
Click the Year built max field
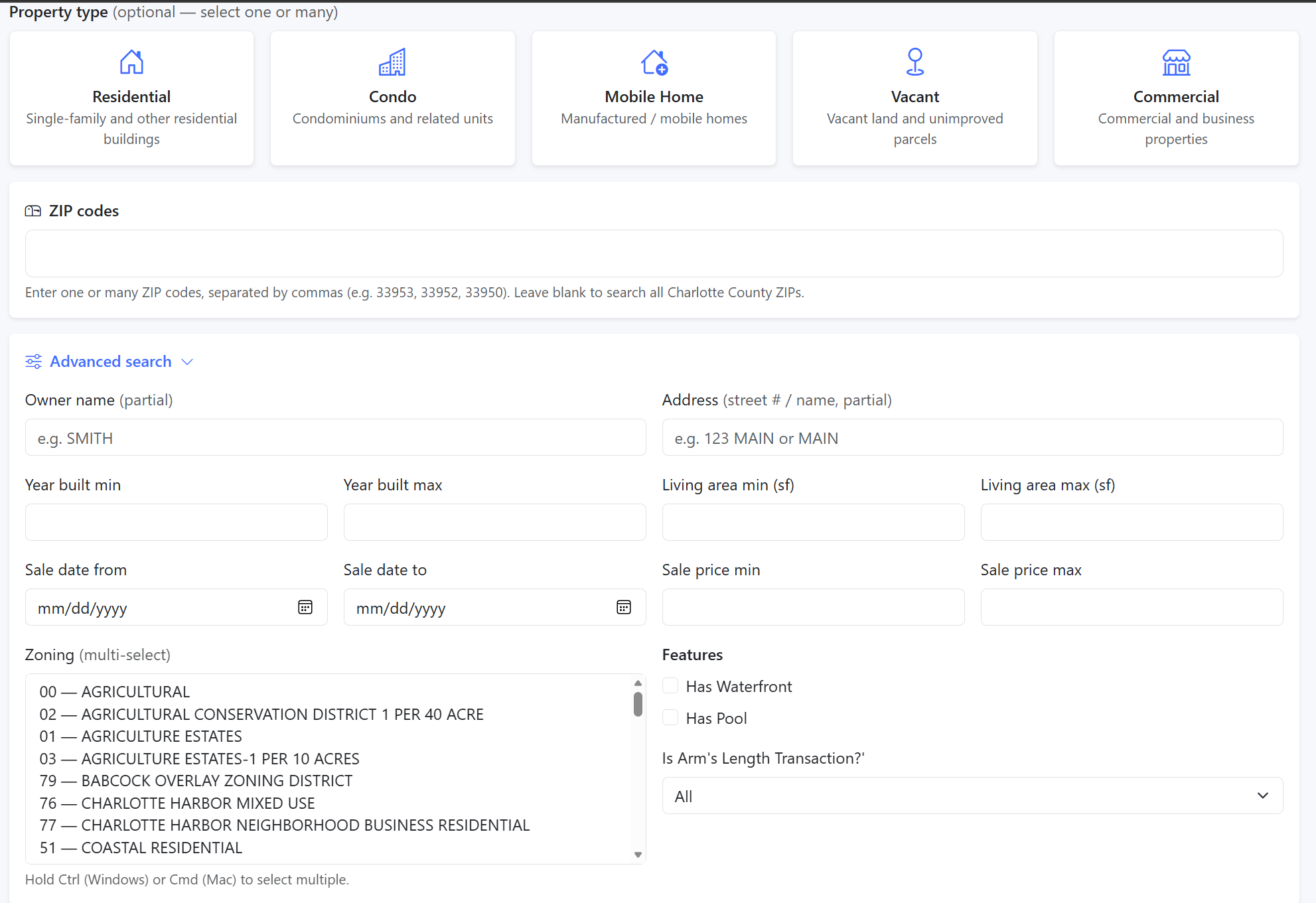pos(494,522)
